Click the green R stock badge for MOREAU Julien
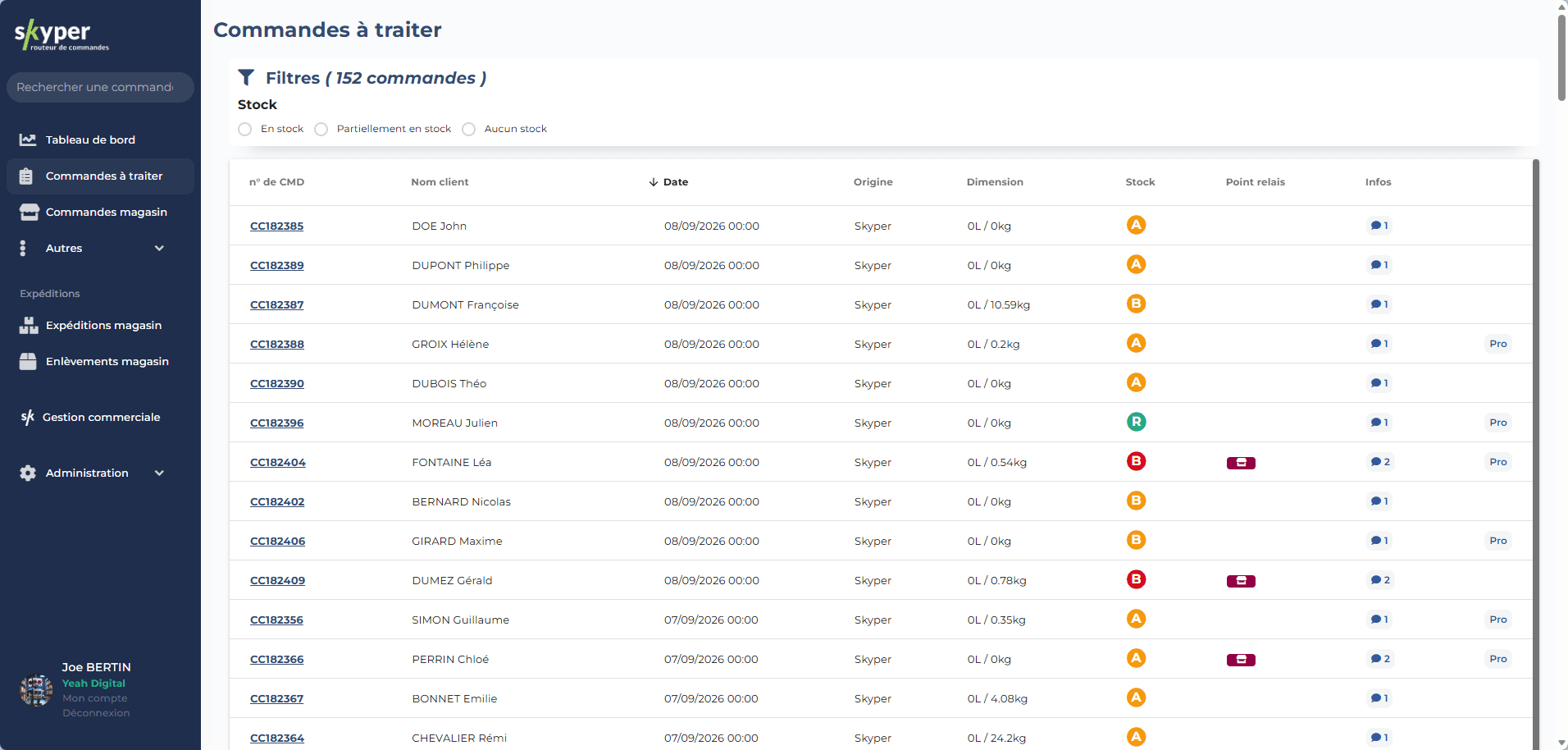 click(x=1136, y=422)
